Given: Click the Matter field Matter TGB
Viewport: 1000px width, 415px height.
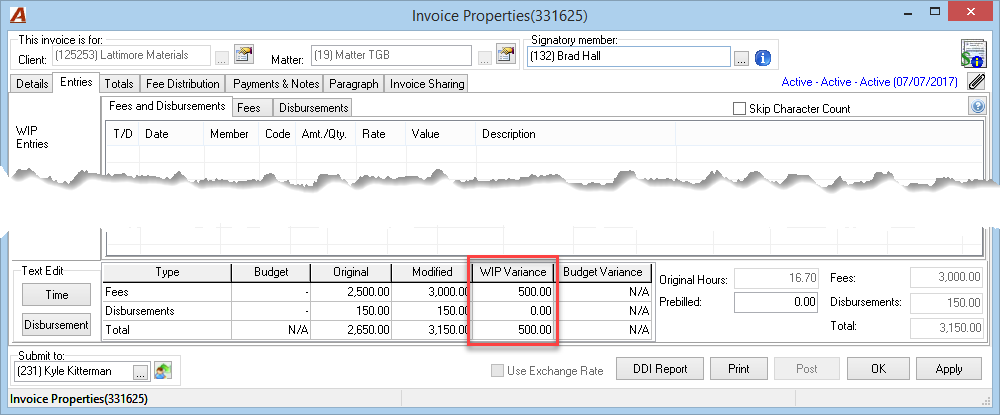Looking at the screenshot, I should click(391, 55).
